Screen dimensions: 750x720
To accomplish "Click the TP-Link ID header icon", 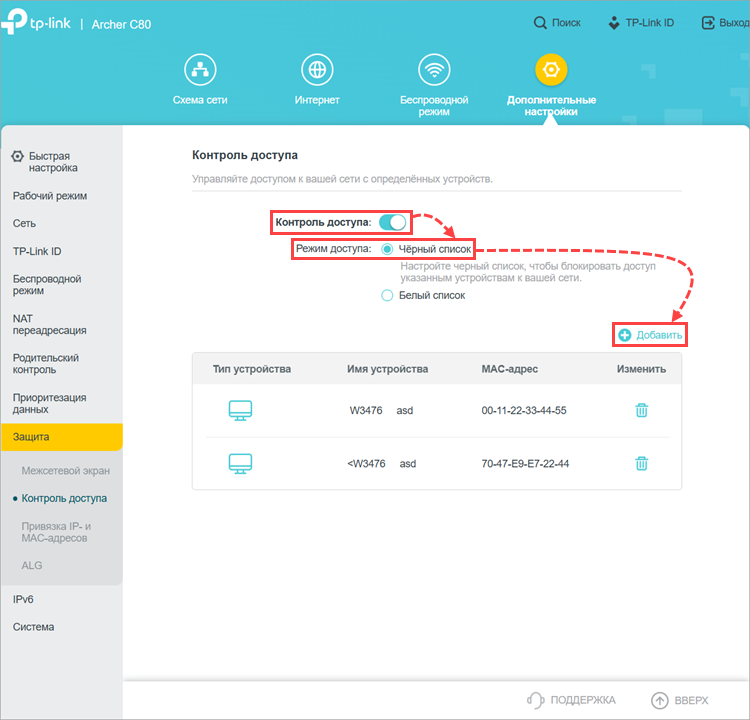I will click(x=614, y=22).
